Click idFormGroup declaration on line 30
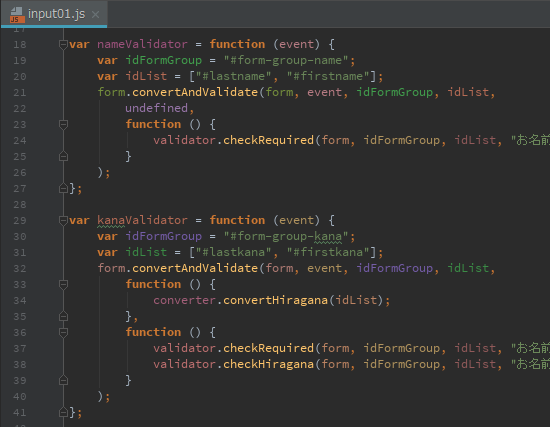This screenshot has width=550, height=427. coord(163,236)
